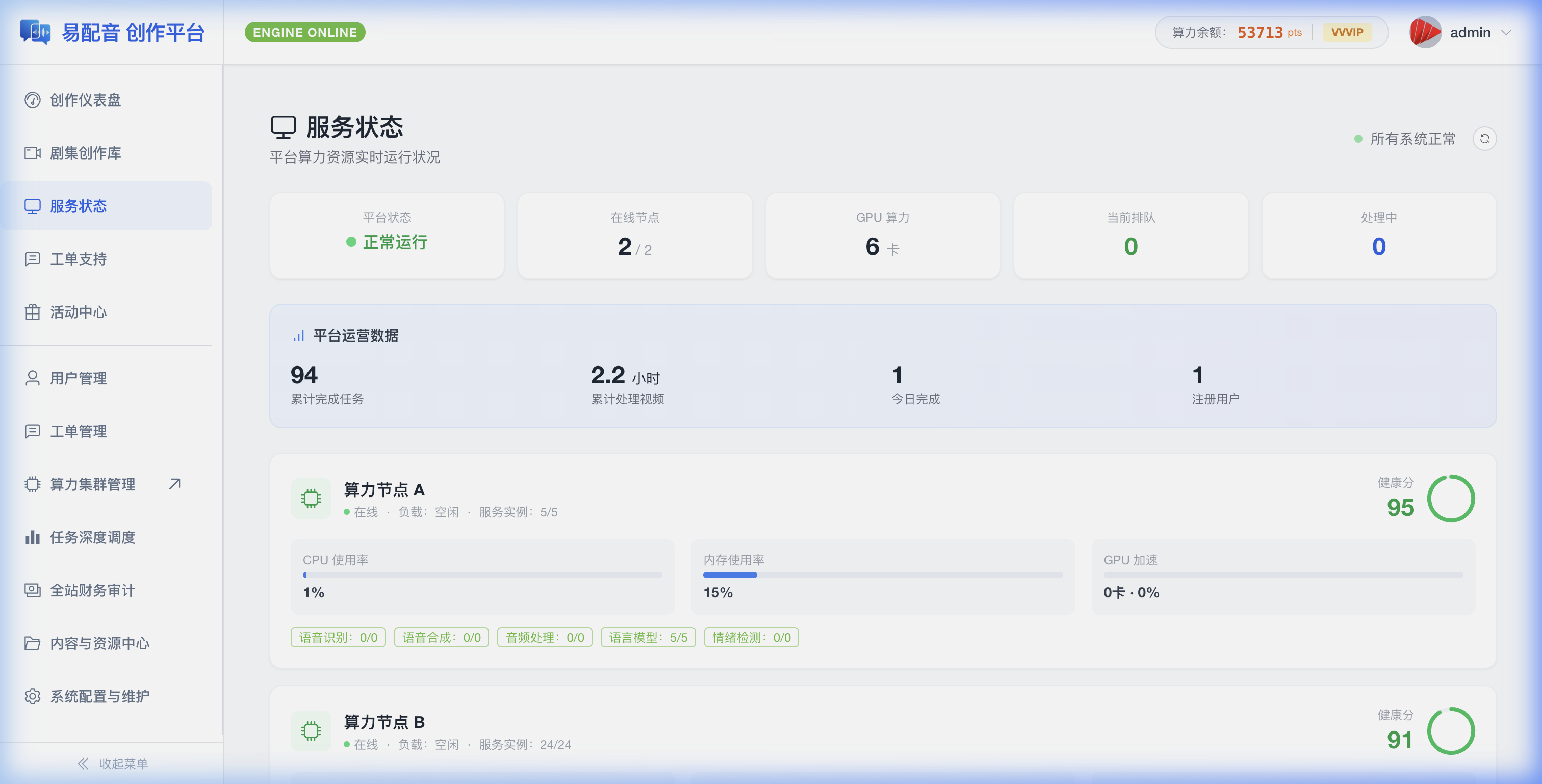Click the VVIP membership badge
Image resolution: width=1542 pixels, height=784 pixels.
click(x=1347, y=32)
